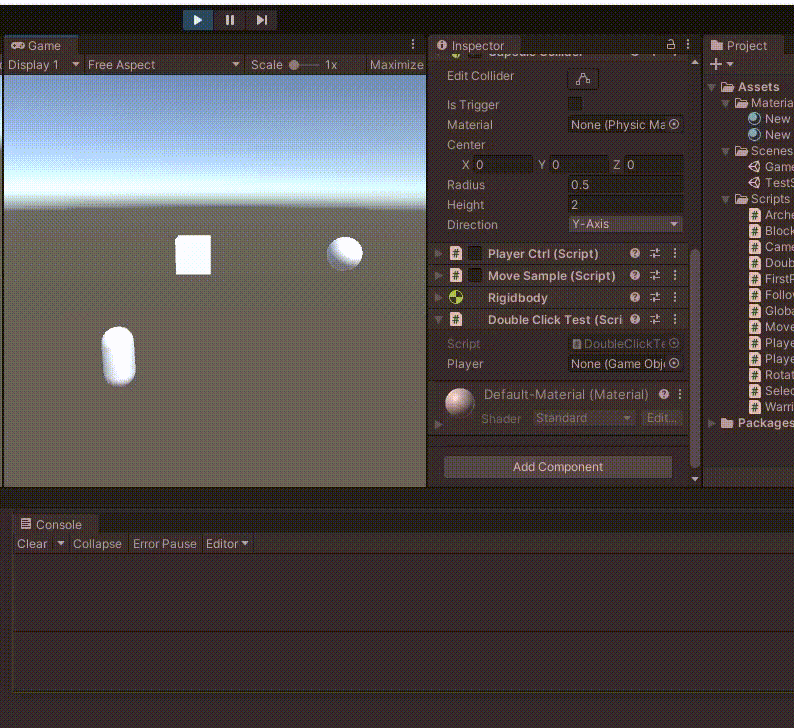The image size is (794, 728).
Task: Click the Center X input field
Action: pos(502,165)
